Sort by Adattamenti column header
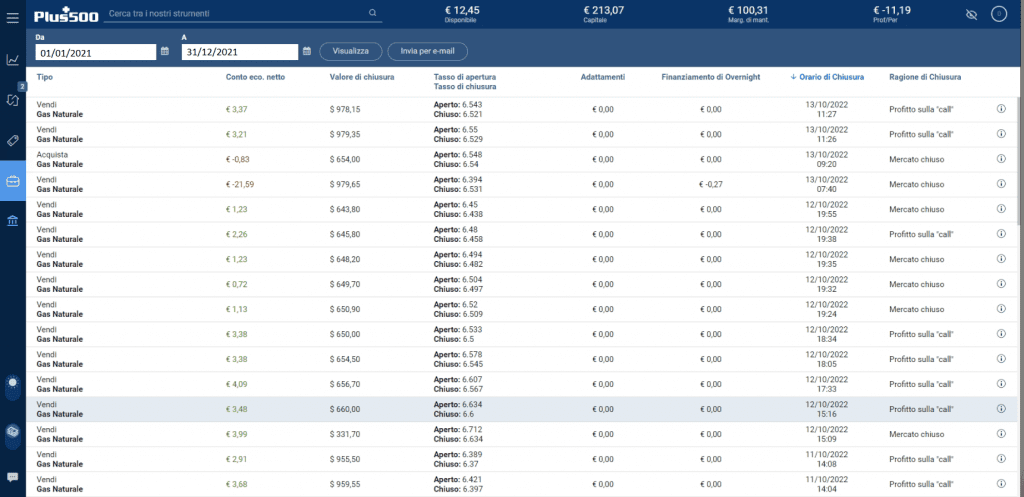 click(x=603, y=77)
